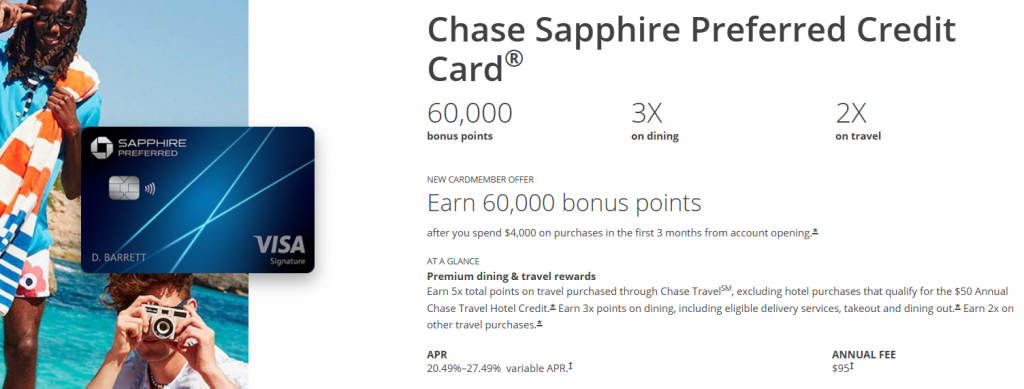
Task: Click the EMV chip on the card
Action: coord(123,189)
